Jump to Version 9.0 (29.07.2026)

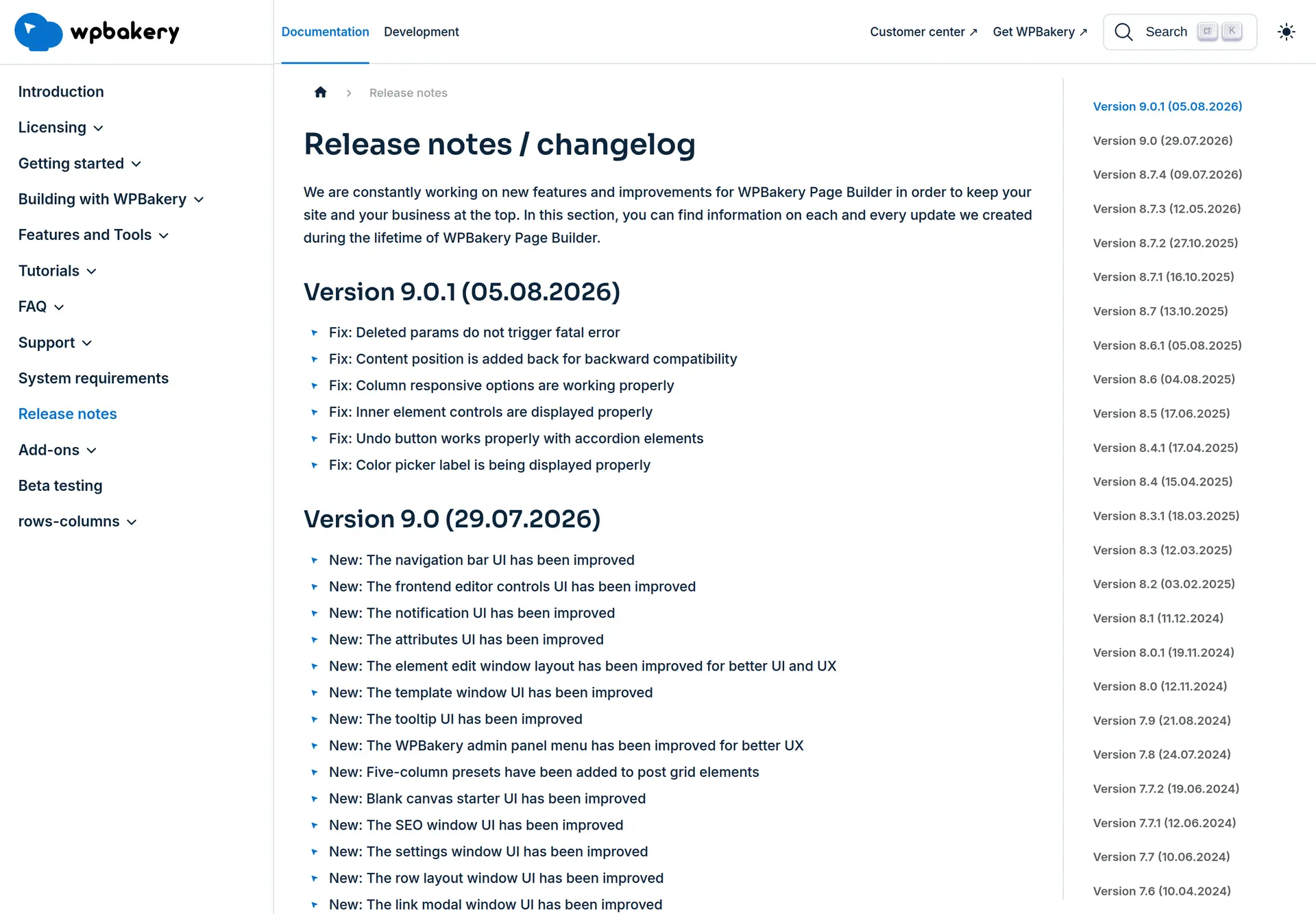pos(1162,141)
